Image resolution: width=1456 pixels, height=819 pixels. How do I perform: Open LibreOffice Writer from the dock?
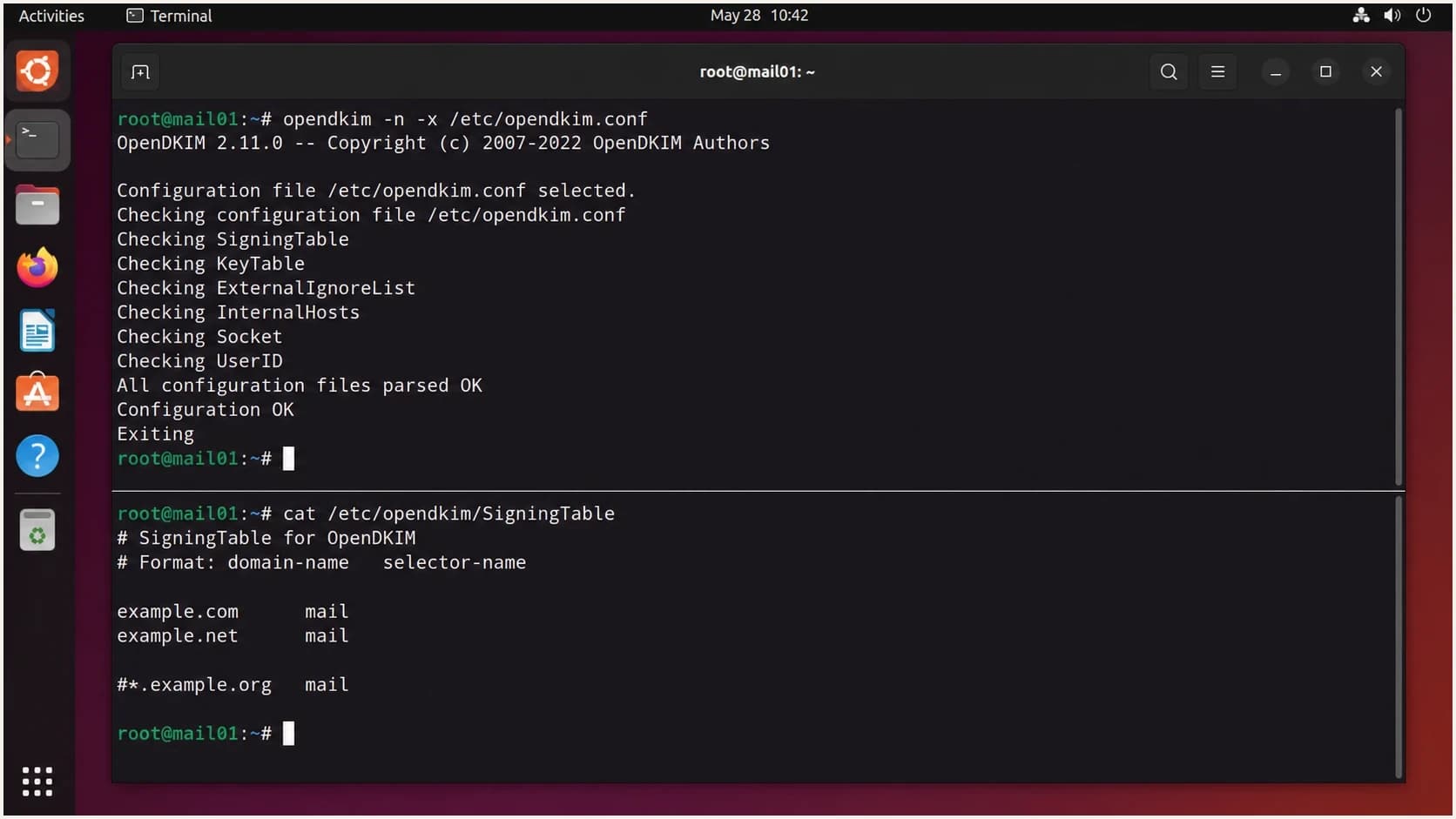37,331
